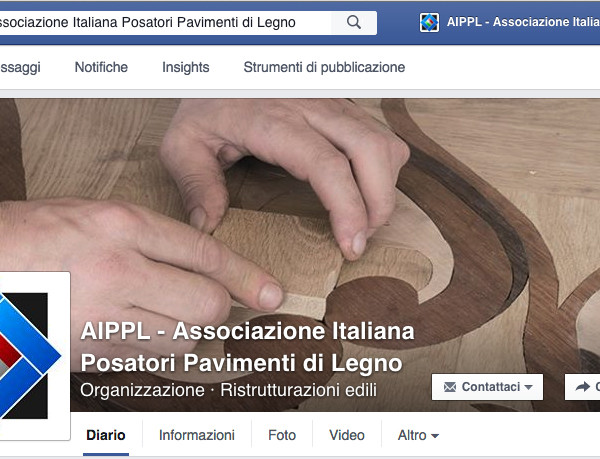Expand the Altro tab menu
The image size is (600, 459).
click(418, 435)
